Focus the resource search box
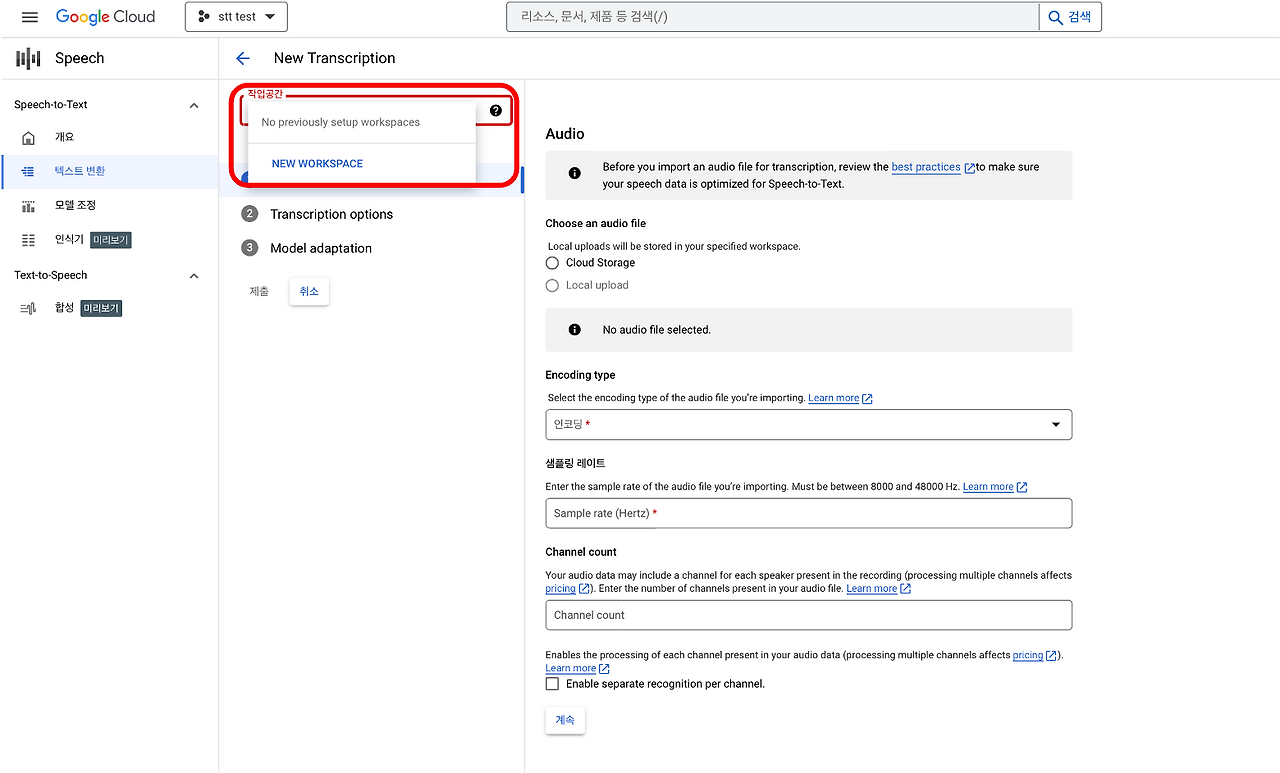Image resolution: width=1280 pixels, height=773 pixels. (773, 17)
